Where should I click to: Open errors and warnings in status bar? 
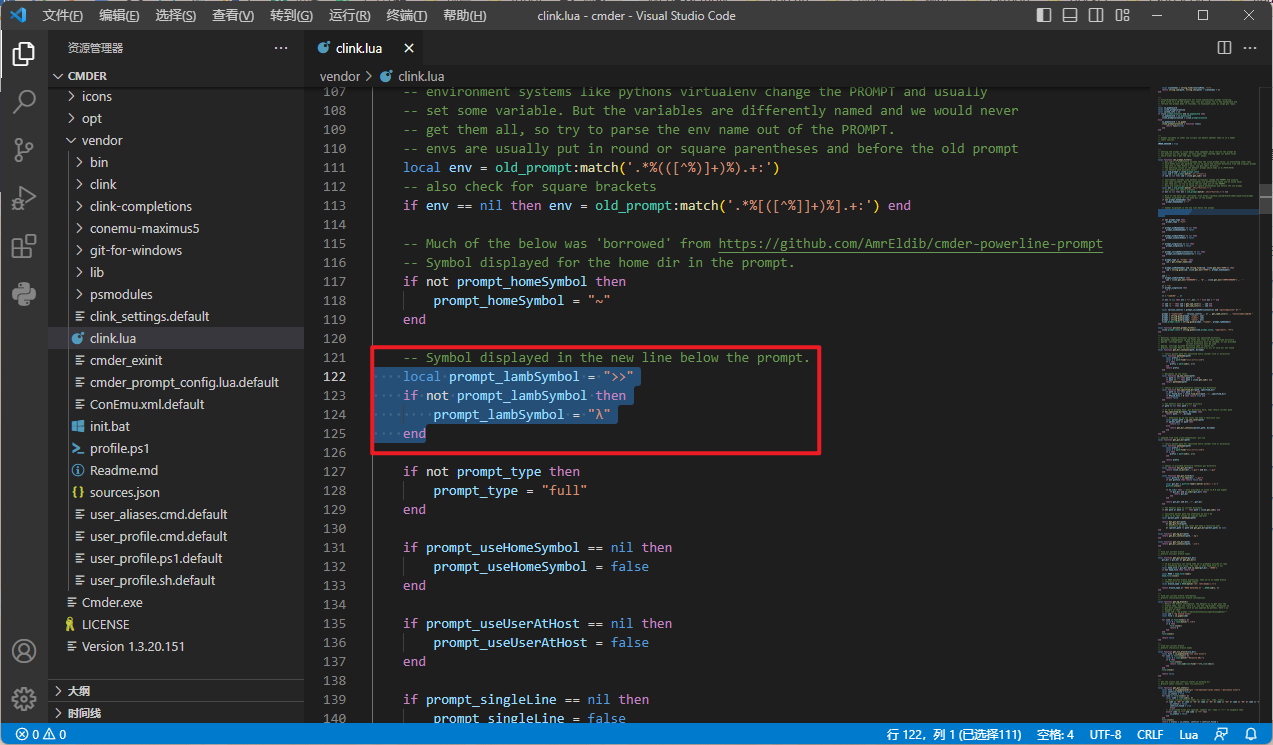click(x=40, y=734)
